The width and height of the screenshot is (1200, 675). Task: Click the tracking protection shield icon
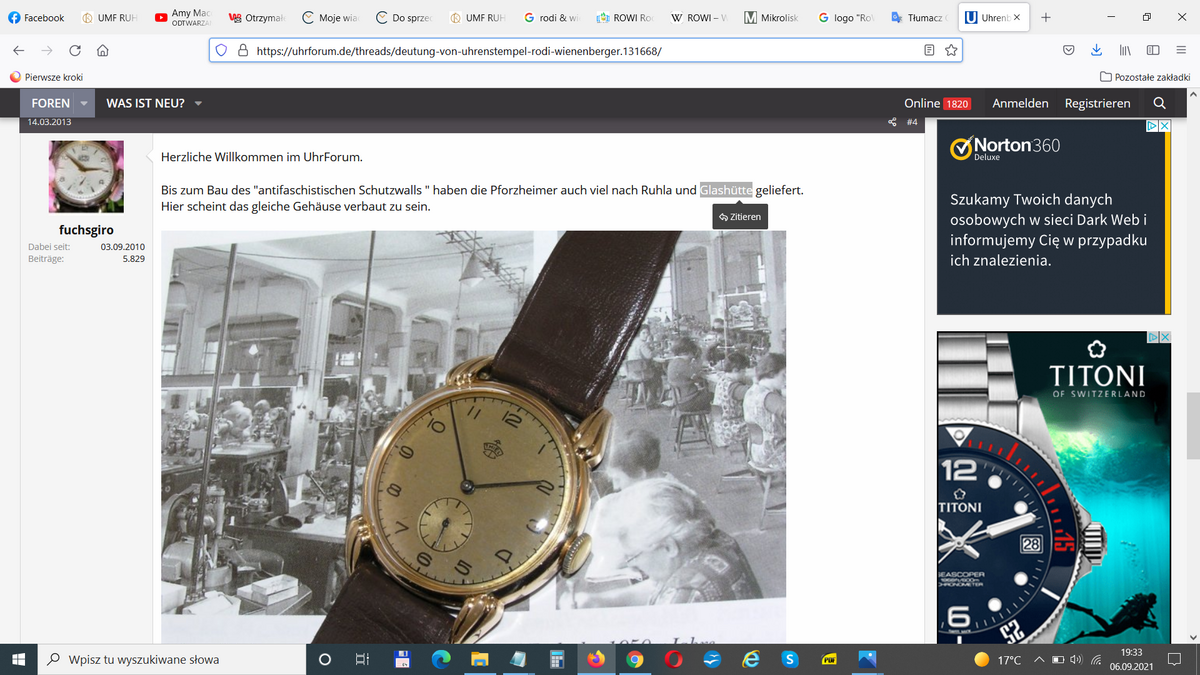pos(222,50)
